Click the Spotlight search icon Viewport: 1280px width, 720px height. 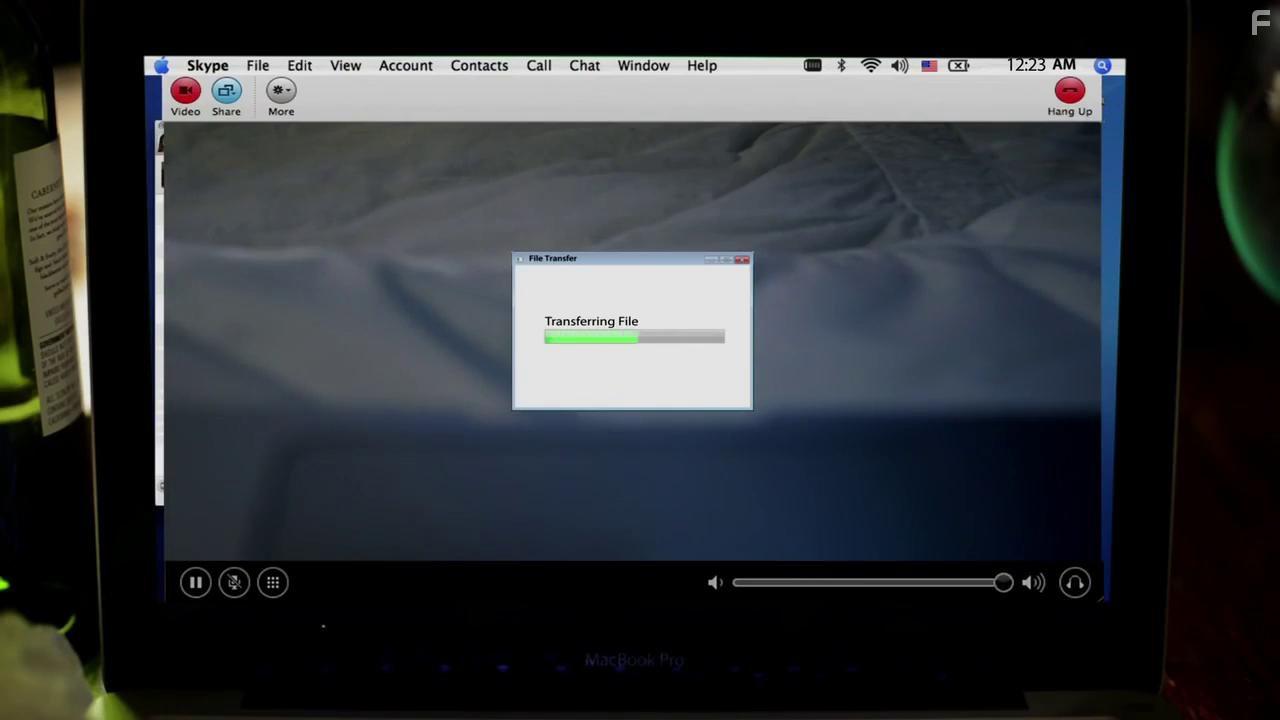tap(1102, 66)
